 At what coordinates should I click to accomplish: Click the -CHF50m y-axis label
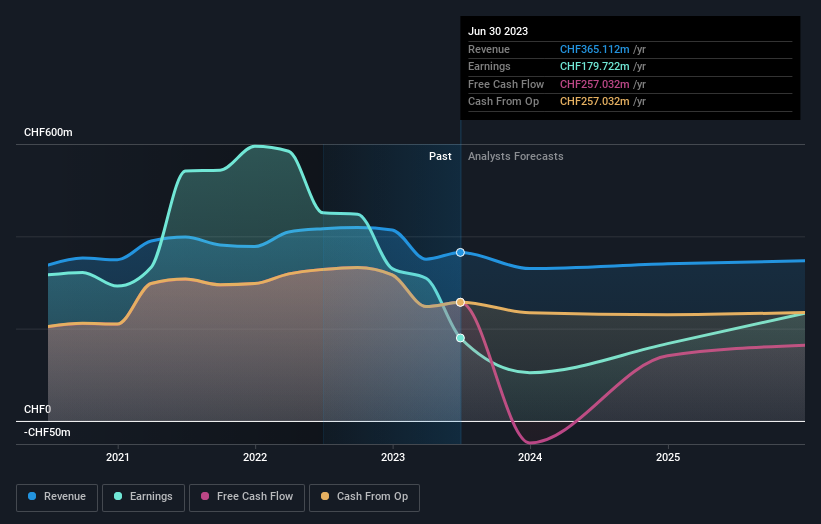[47, 432]
